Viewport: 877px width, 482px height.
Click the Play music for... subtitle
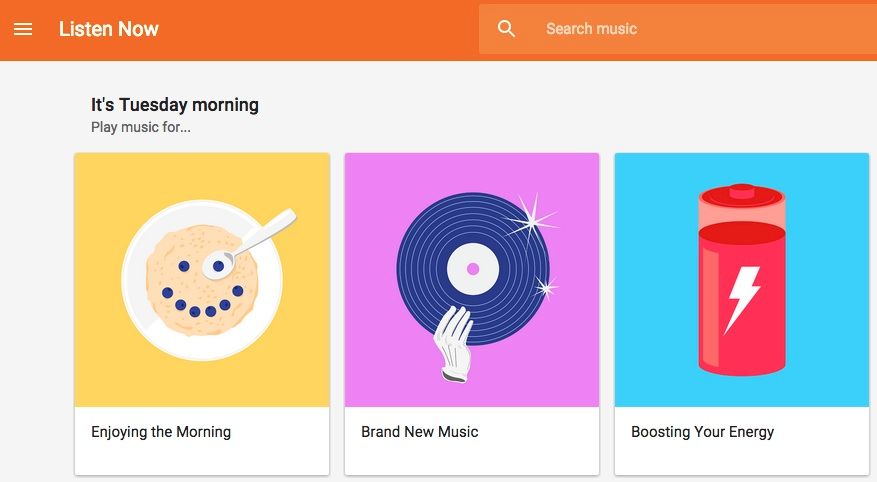point(140,127)
